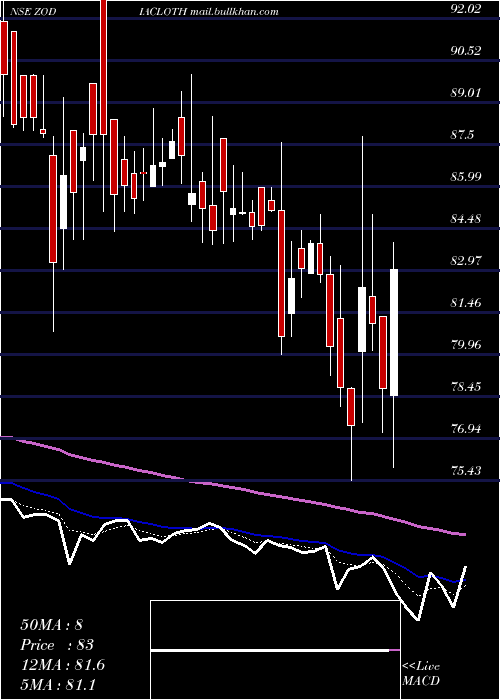The height and width of the screenshot is (700, 500).
Task: Click the 75.43 price axis label
Action: tap(466, 471)
